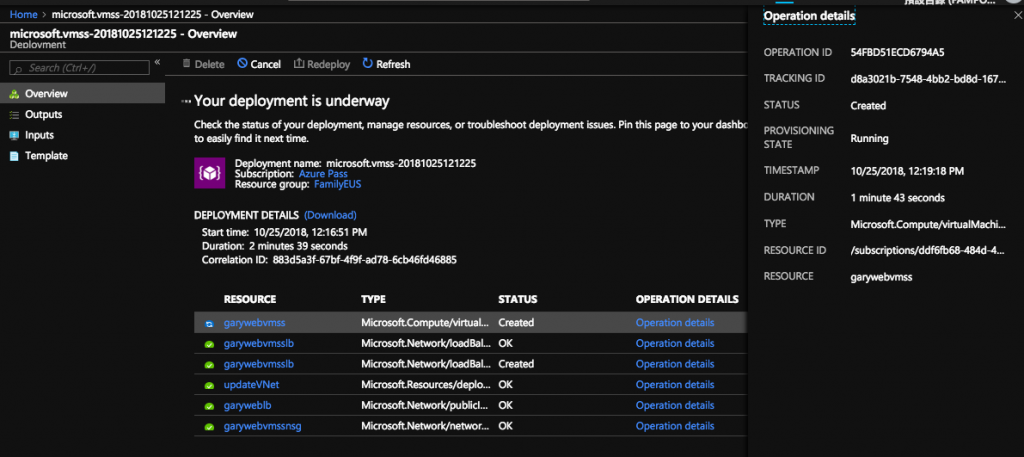The width and height of the screenshot is (1024, 457).
Task: Open Operation details for garyweblb row
Action: click(x=675, y=405)
